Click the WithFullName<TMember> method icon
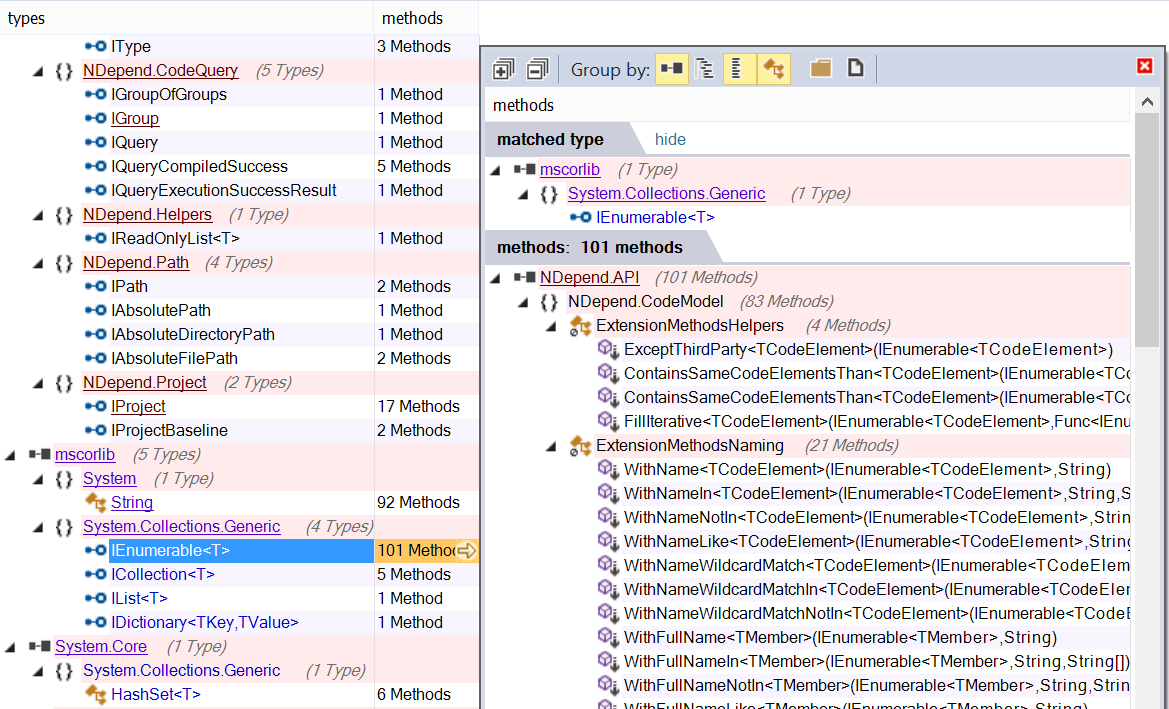This screenshot has width=1169, height=709. coord(608,637)
